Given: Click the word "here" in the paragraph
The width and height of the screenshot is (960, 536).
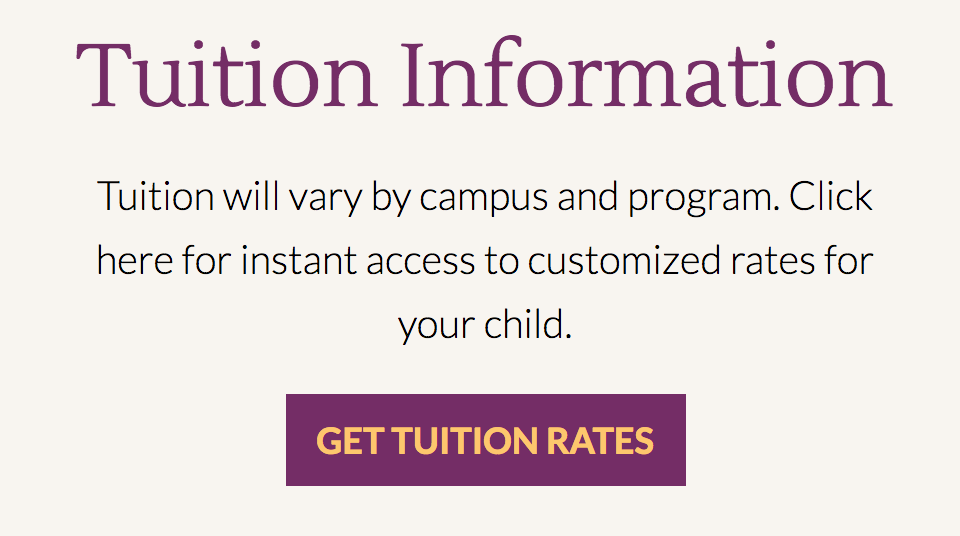Looking at the screenshot, I should coord(134,261).
